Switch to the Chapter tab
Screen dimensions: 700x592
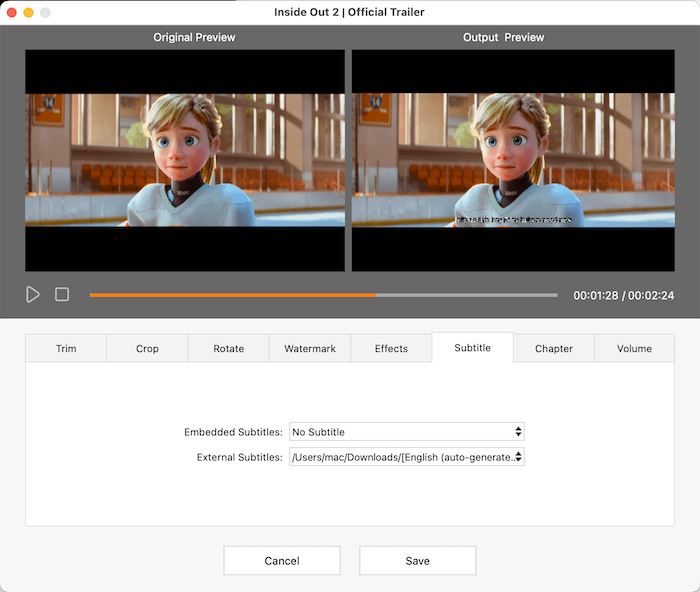coord(554,349)
